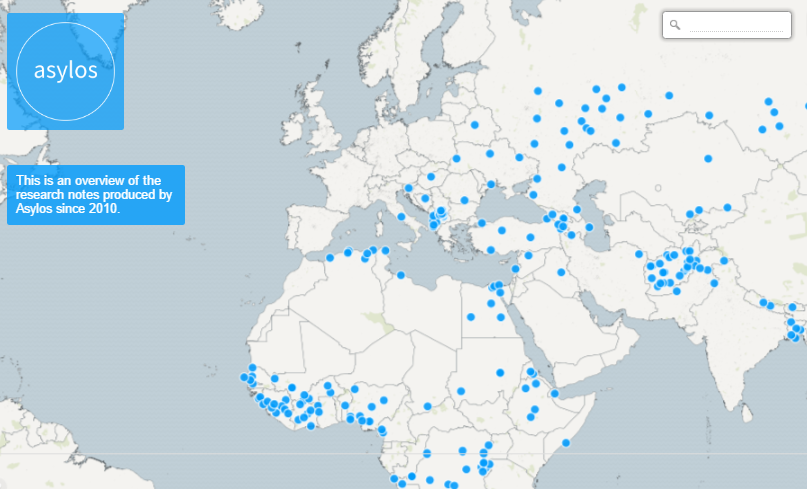Image resolution: width=807 pixels, height=489 pixels.
Task: Open the marker on Libya's Mediterranean coast
Action: click(x=400, y=275)
